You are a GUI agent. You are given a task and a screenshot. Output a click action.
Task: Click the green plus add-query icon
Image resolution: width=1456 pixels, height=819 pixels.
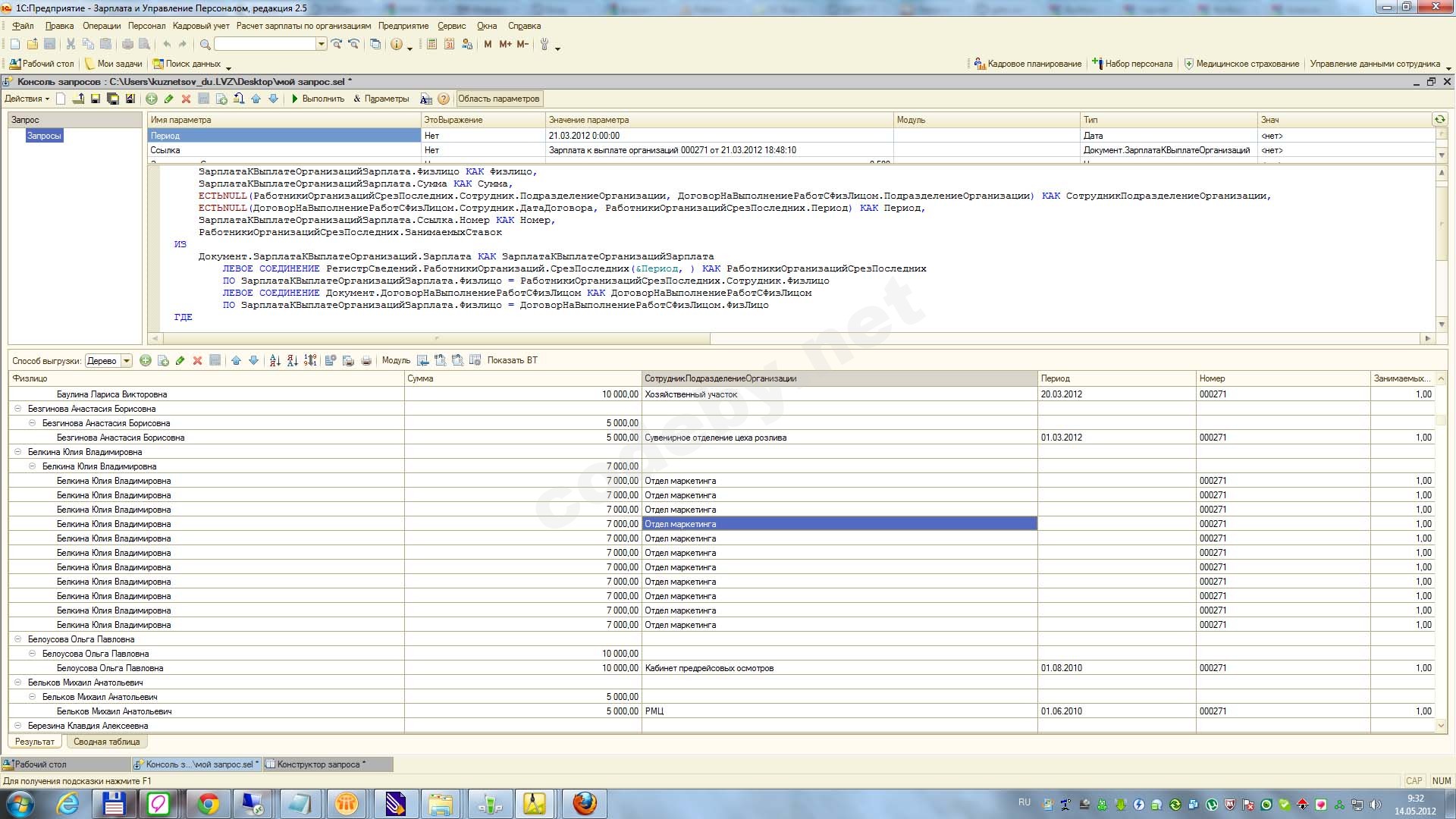coord(152,99)
